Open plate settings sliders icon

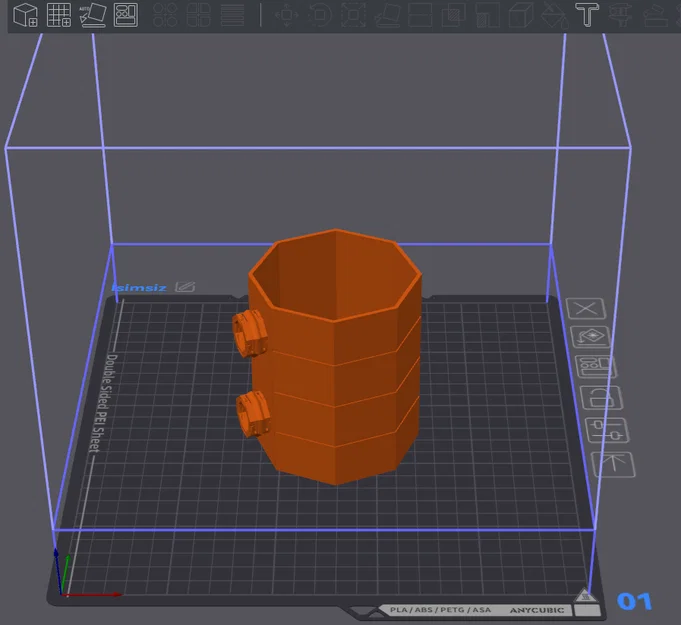pyautogui.click(x=607, y=430)
